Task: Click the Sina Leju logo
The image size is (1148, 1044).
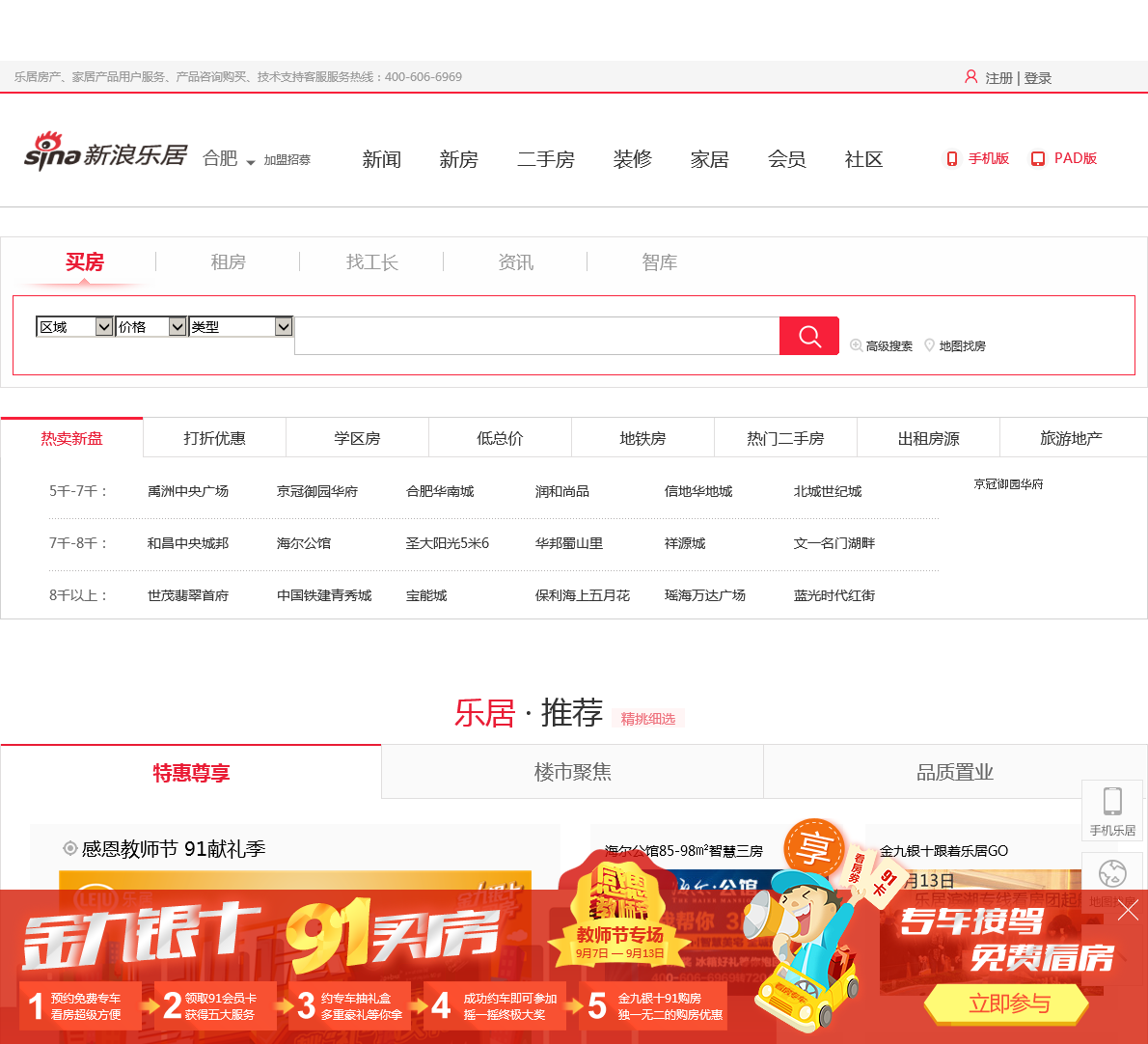Action: 106,152
